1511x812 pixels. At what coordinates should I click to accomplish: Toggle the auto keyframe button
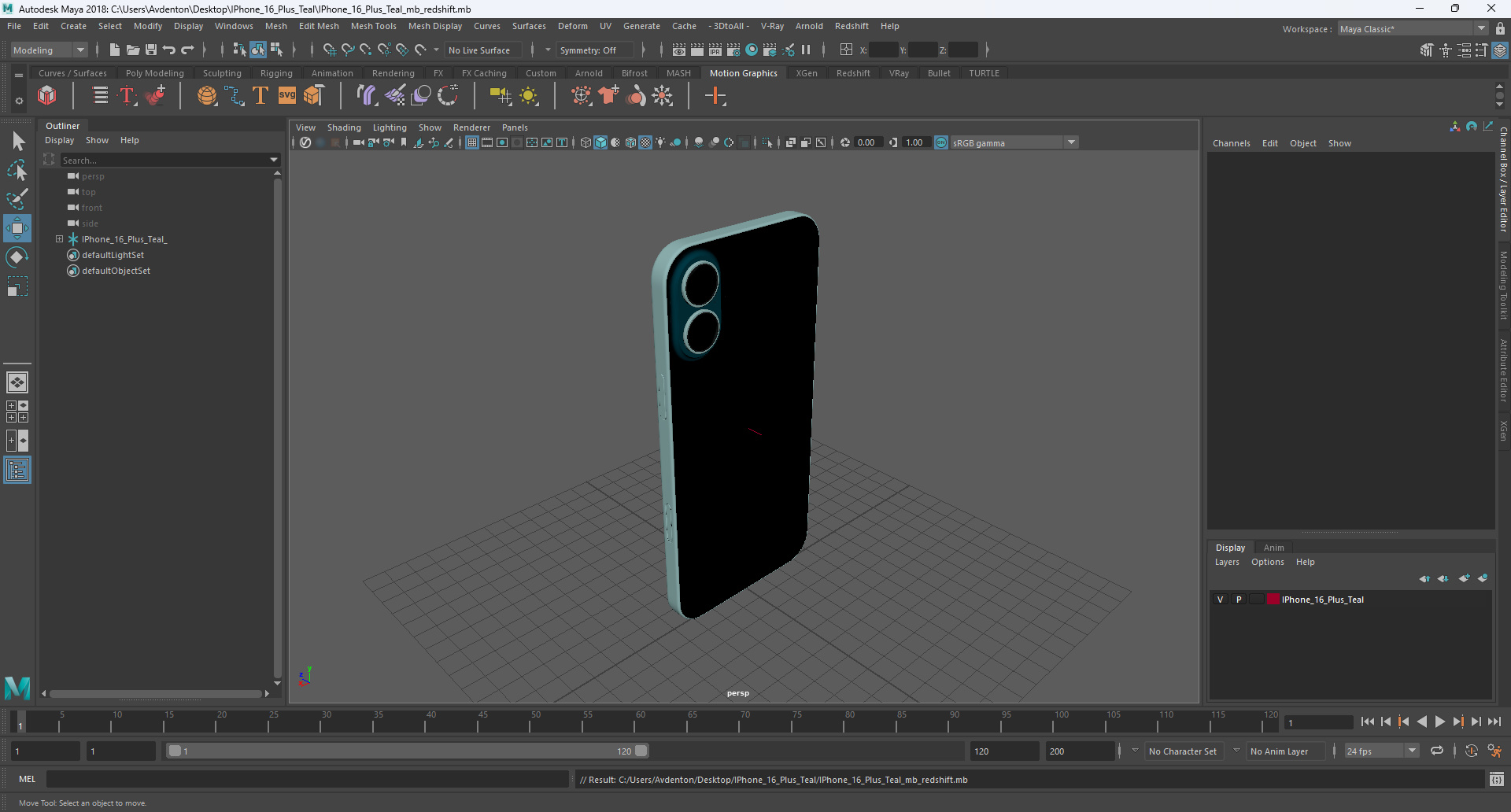1471,751
